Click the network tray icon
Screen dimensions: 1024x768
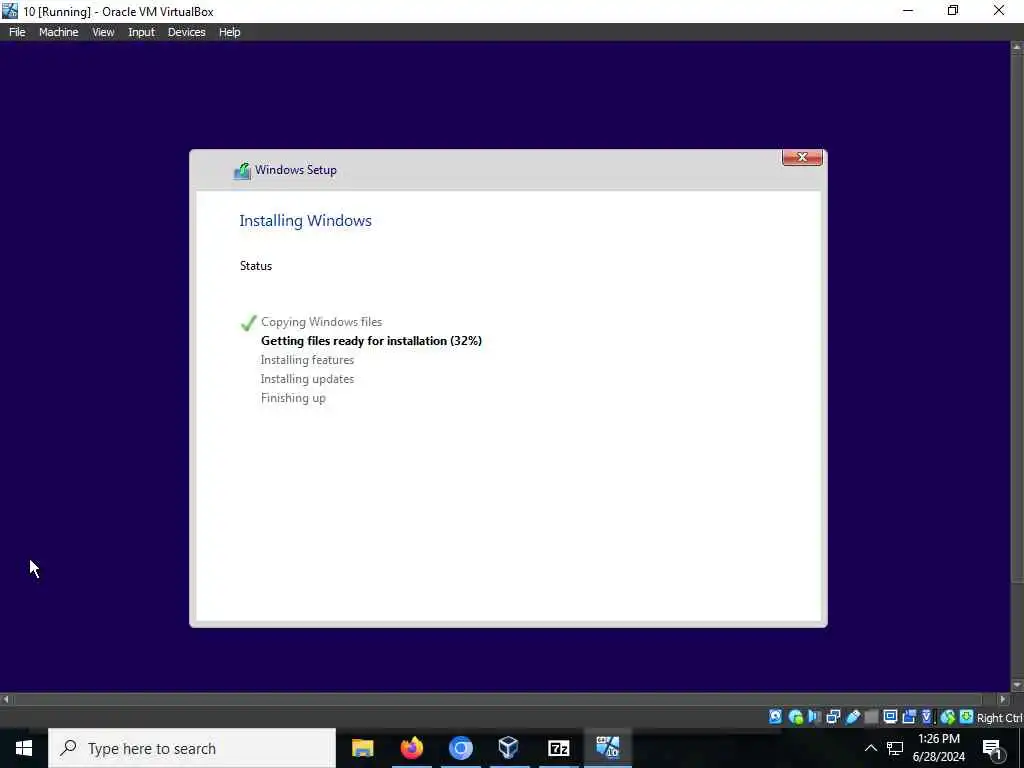pyautogui.click(x=895, y=748)
